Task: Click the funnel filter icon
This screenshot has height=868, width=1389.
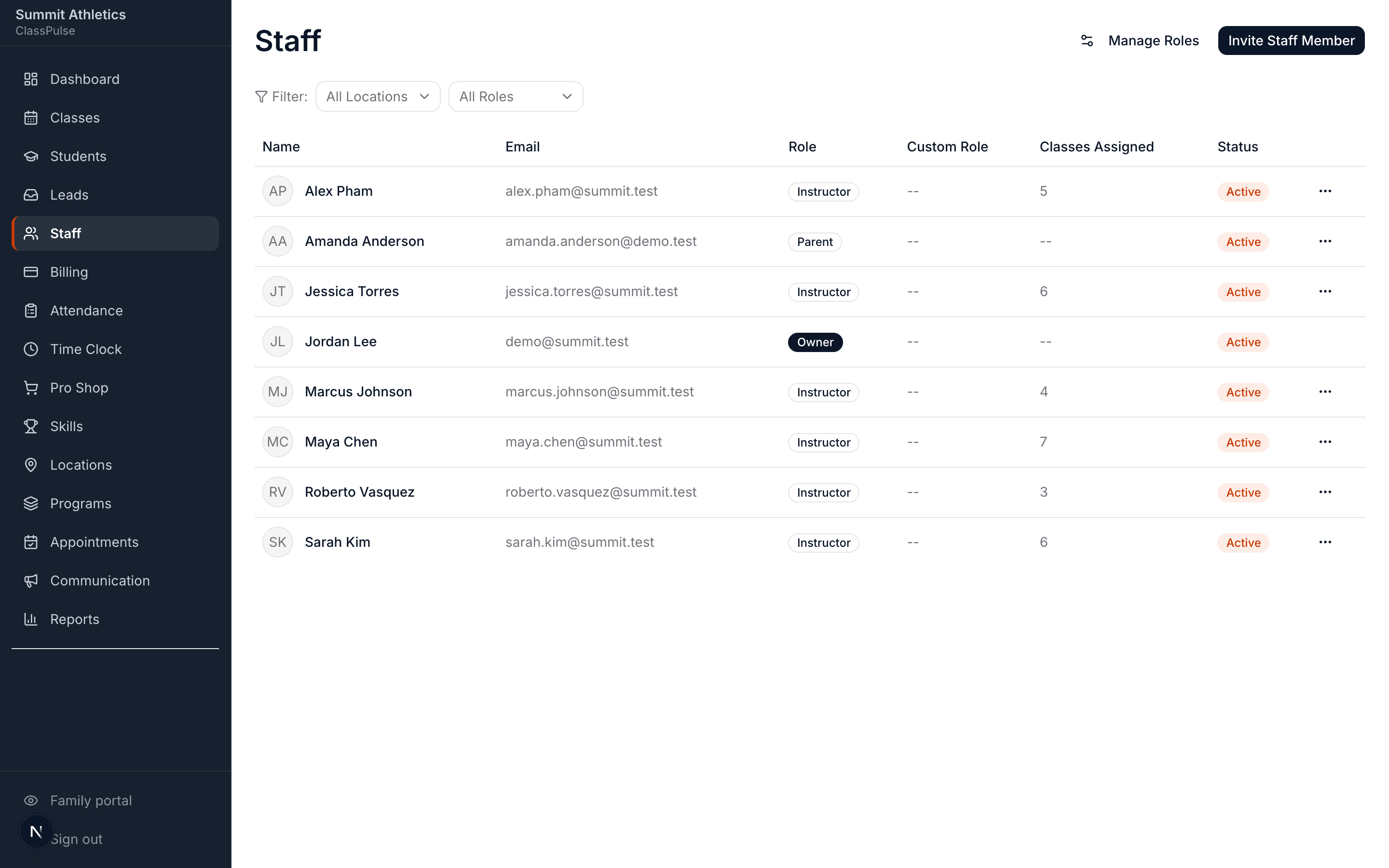Action: point(261,96)
